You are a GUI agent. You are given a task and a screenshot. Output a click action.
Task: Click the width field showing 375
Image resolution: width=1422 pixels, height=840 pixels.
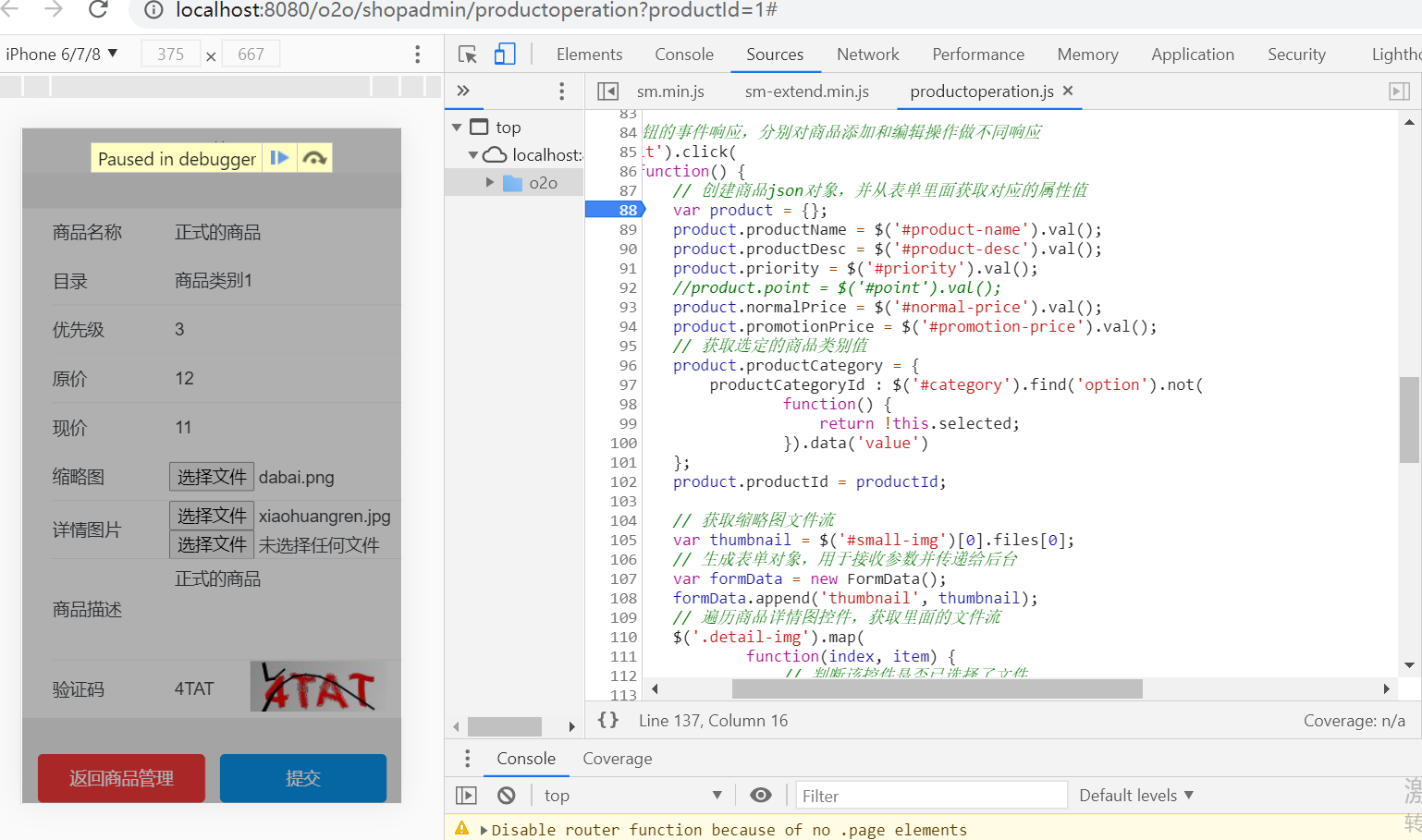click(171, 55)
